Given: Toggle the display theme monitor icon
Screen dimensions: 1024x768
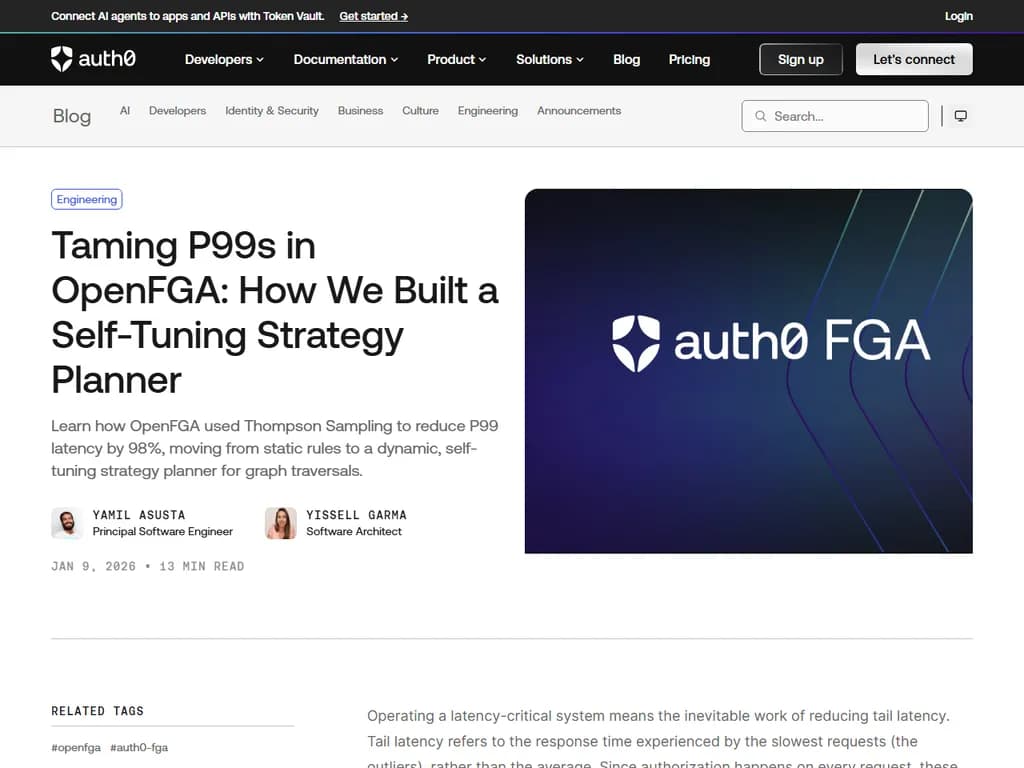Looking at the screenshot, I should [960, 116].
